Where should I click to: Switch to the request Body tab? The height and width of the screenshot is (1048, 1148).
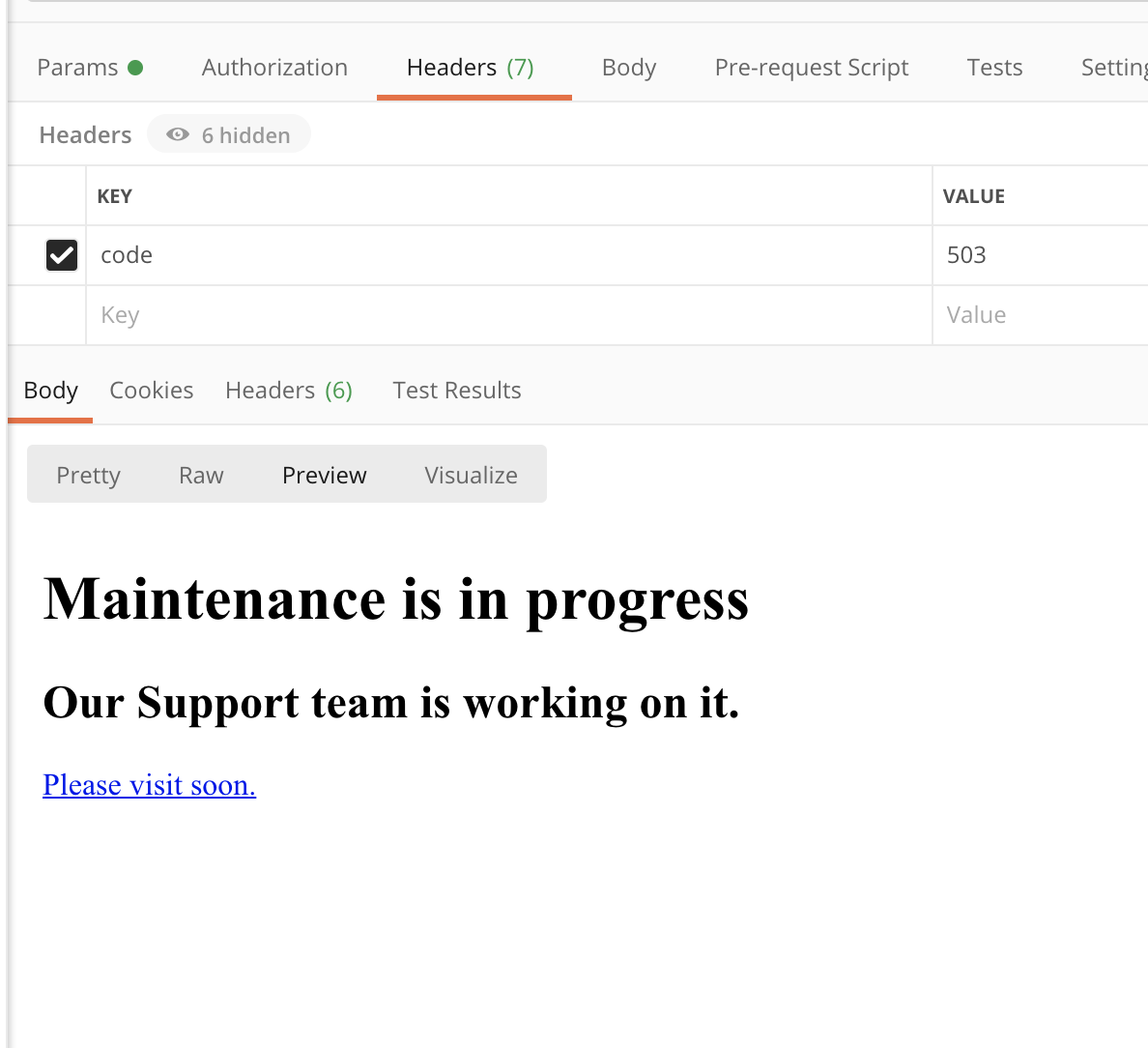coord(628,67)
